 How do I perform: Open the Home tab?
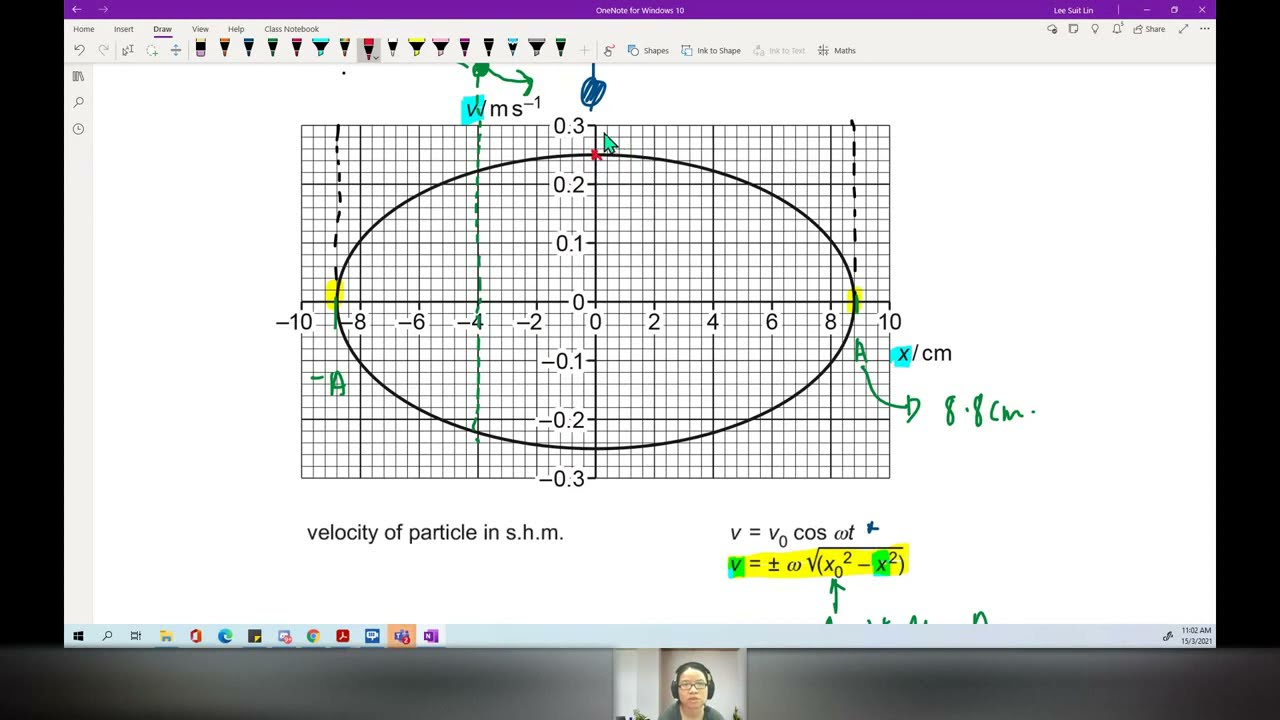(83, 29)
